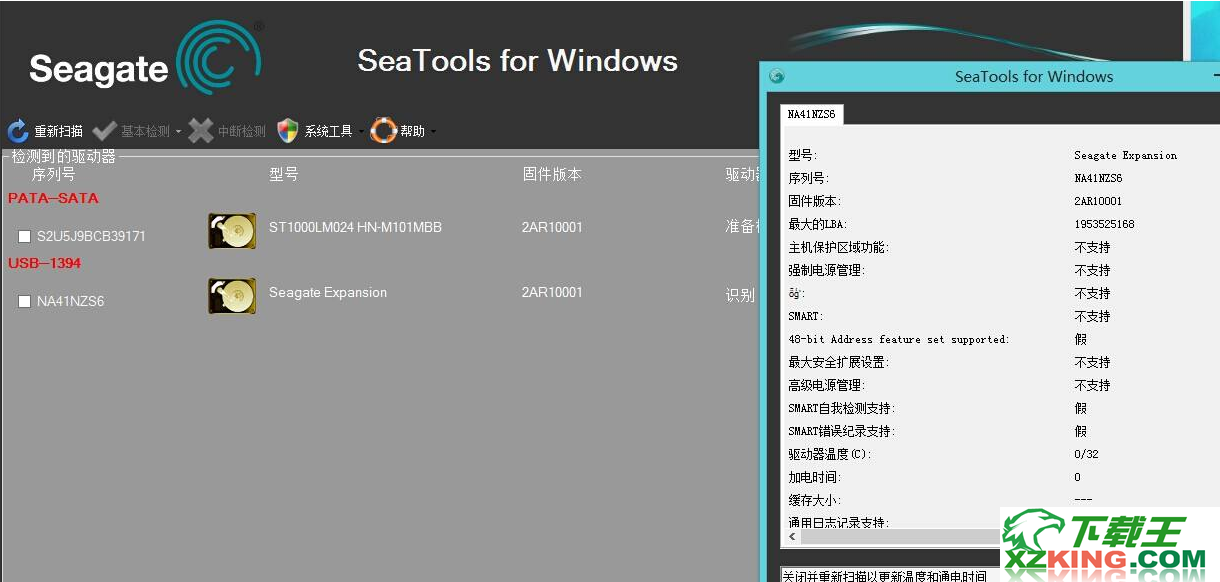Click the Seagate spiral logo
Image resolution: width=1220 pixels, height=582 pixels.
[219, 58]
